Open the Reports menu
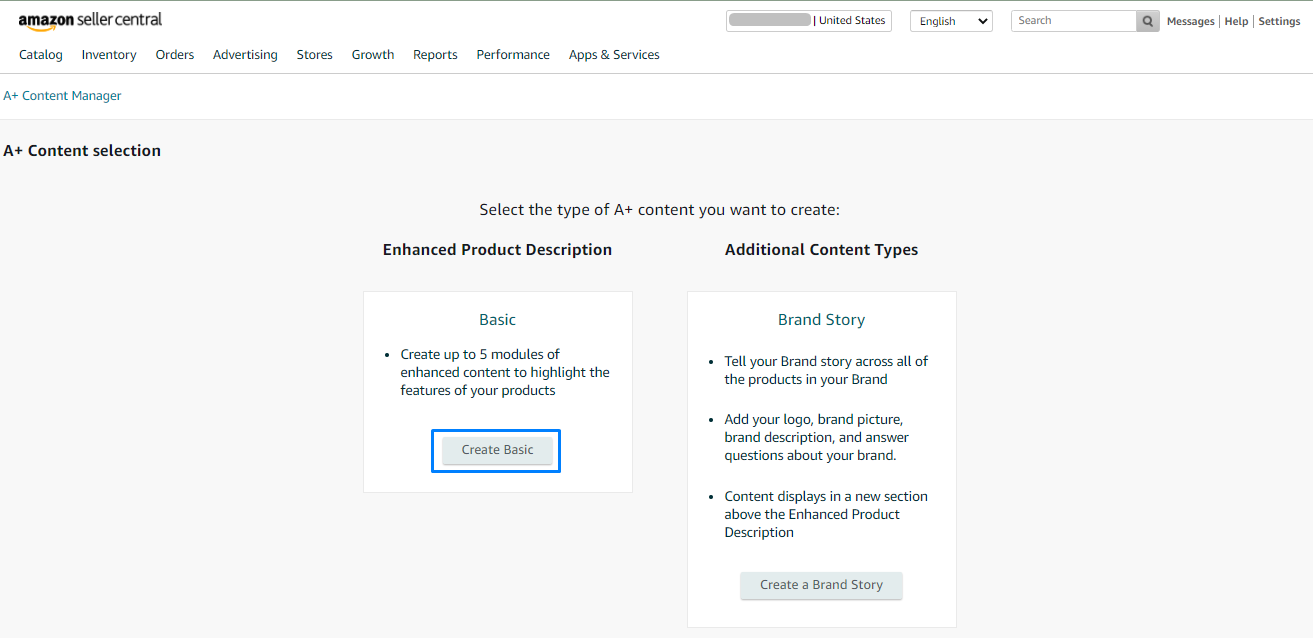The image size is (1313, 638). coord(435,55)
